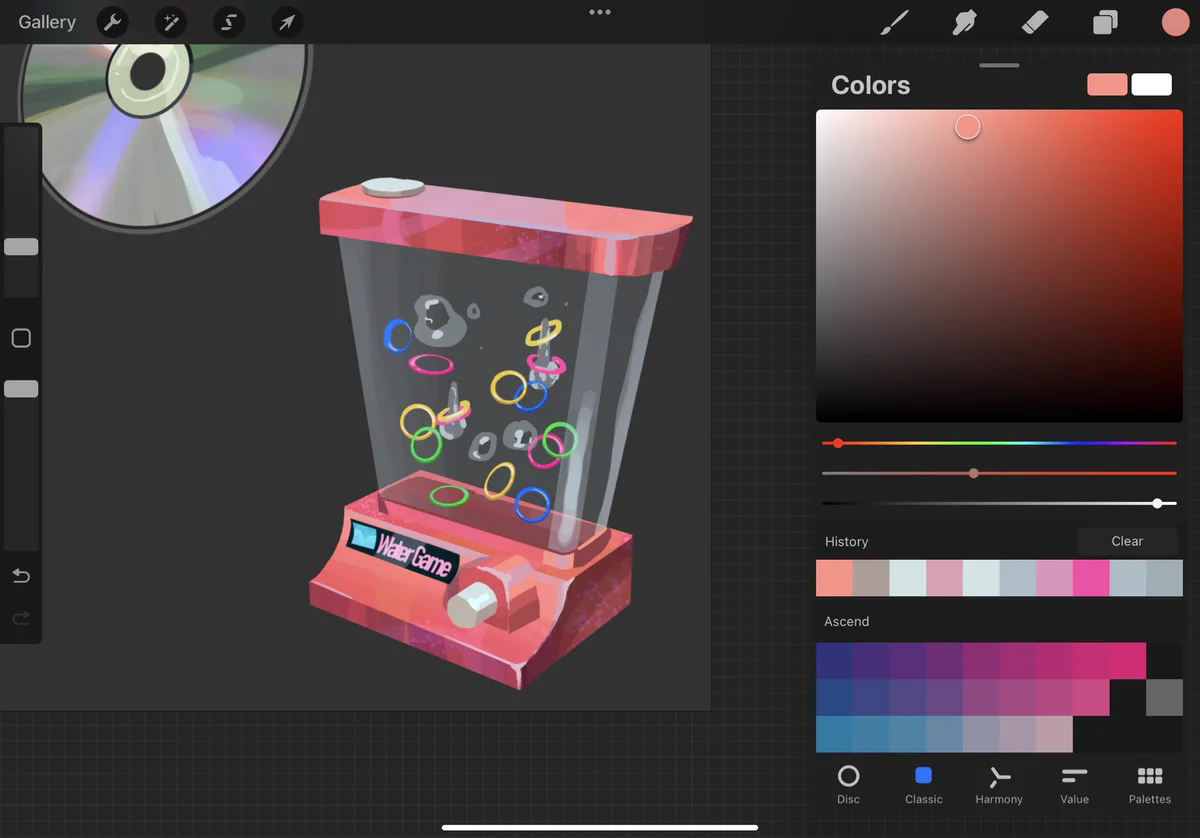
Task: Tap the Ascend palette title
Action: click(846, 621)
